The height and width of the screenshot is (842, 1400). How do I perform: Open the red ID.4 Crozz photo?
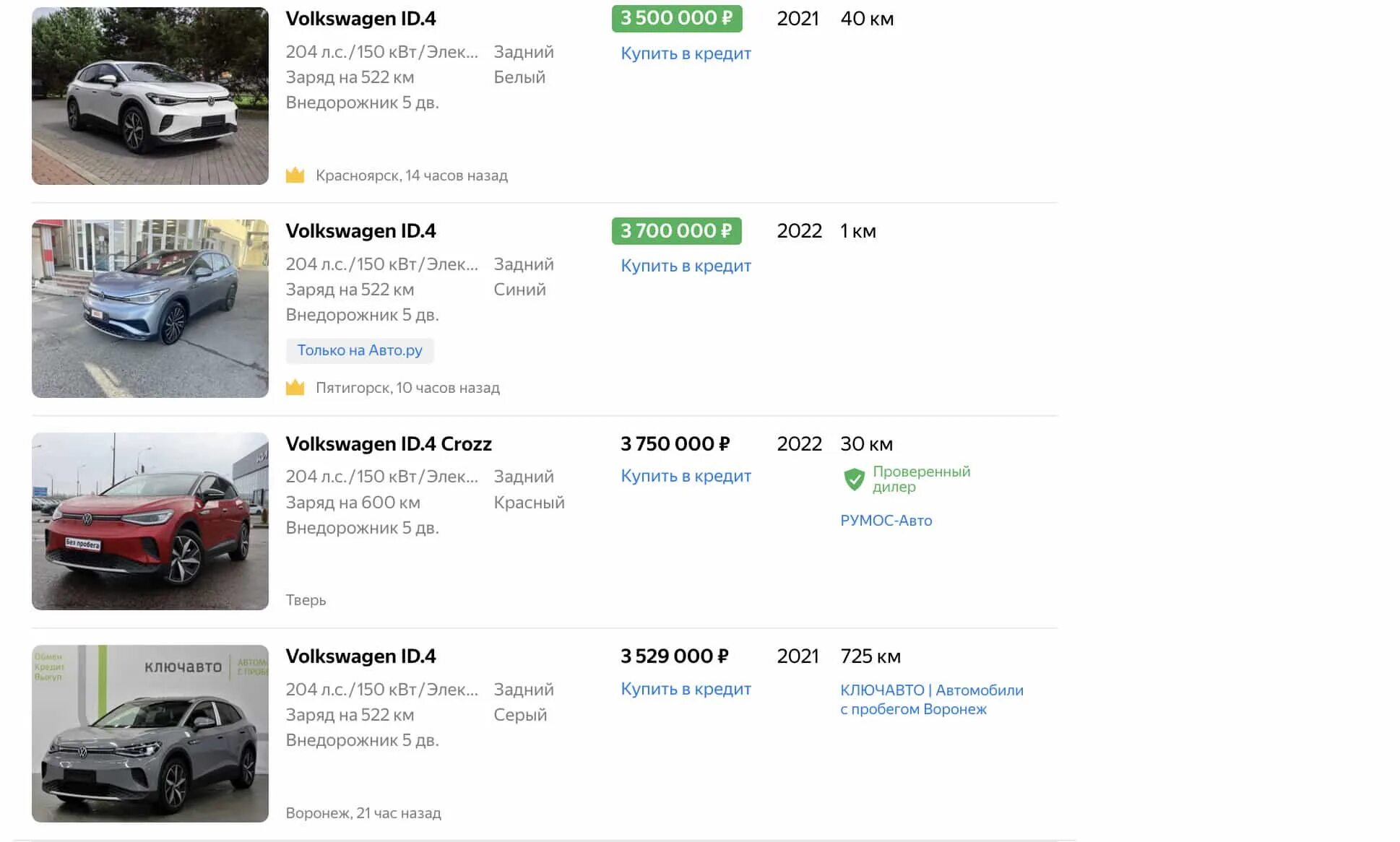pos(150,521)
